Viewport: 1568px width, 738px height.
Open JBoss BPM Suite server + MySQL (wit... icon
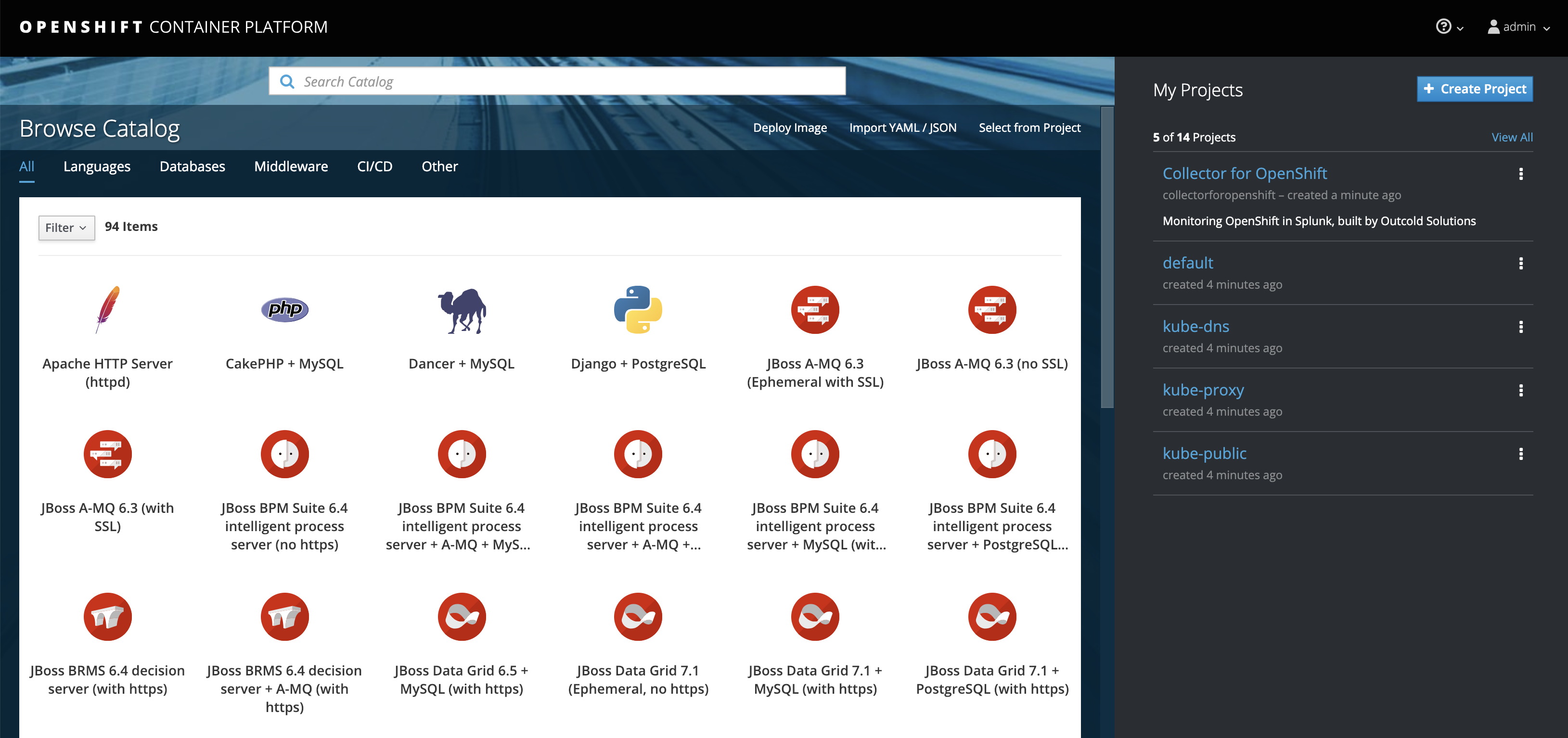[x=815, y=454]
